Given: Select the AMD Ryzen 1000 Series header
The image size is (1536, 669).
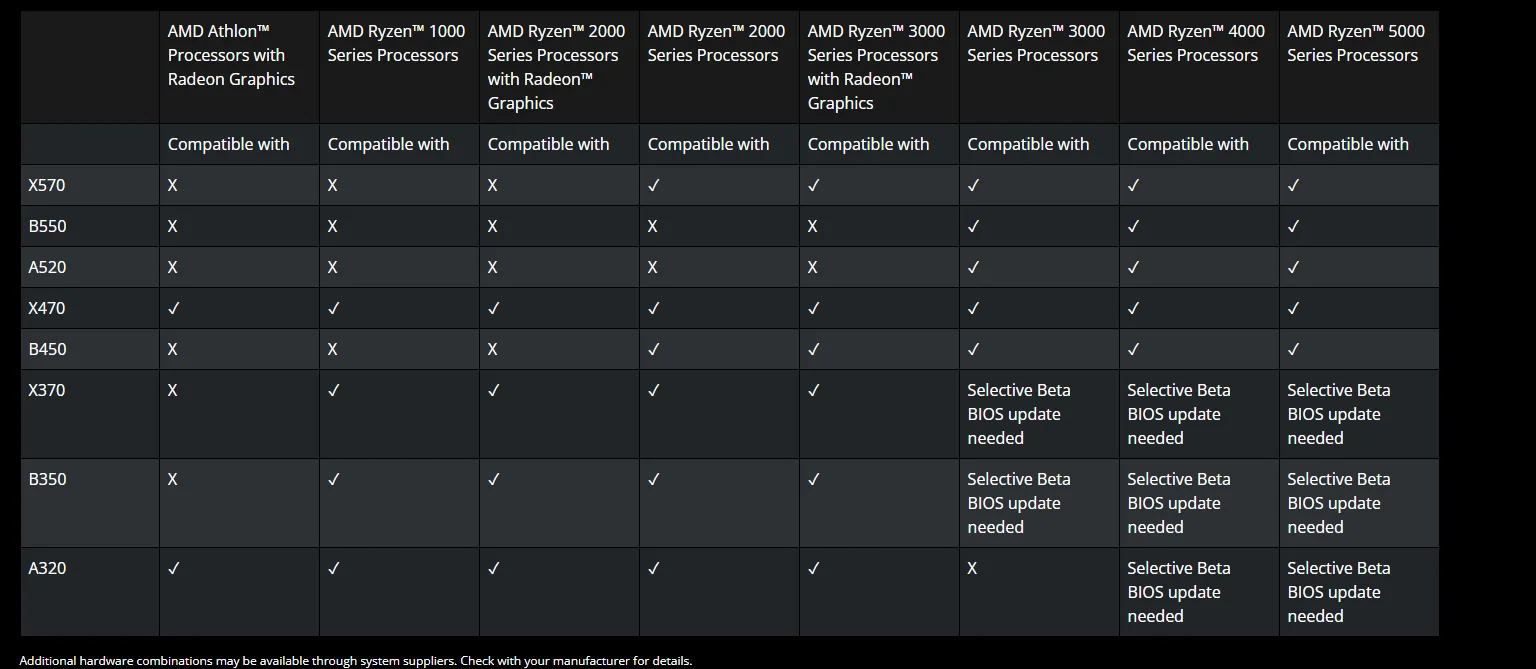Looking at the screenshot, I should (x=396, y=43).
